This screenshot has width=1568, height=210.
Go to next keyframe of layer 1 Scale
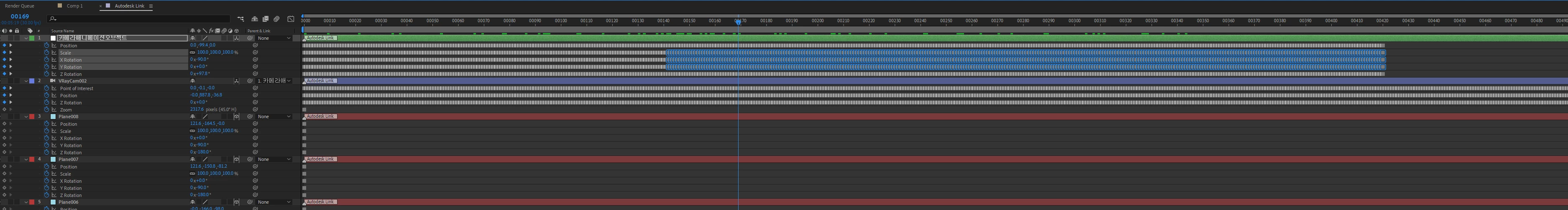[10, 52]
